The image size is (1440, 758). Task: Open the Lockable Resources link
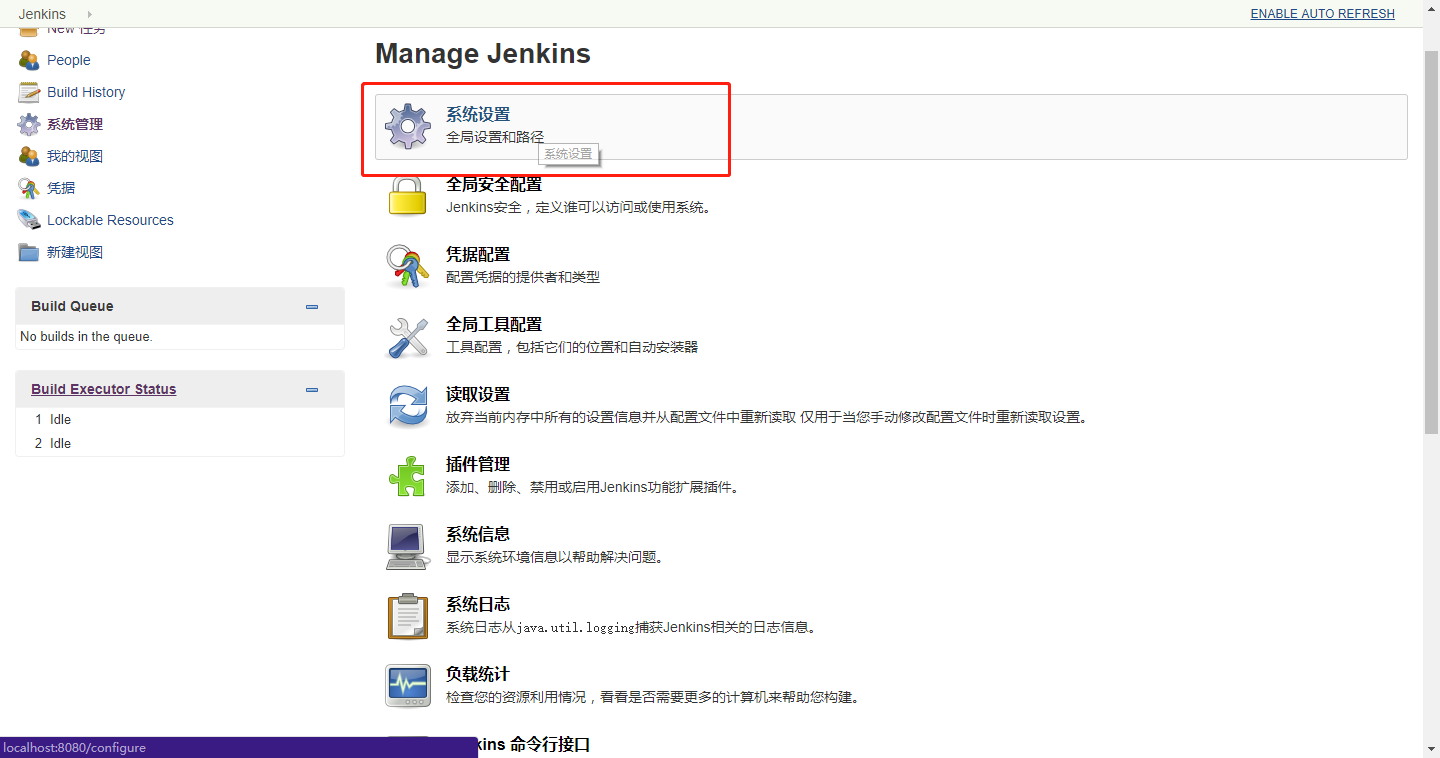click(x=110, y=220)
